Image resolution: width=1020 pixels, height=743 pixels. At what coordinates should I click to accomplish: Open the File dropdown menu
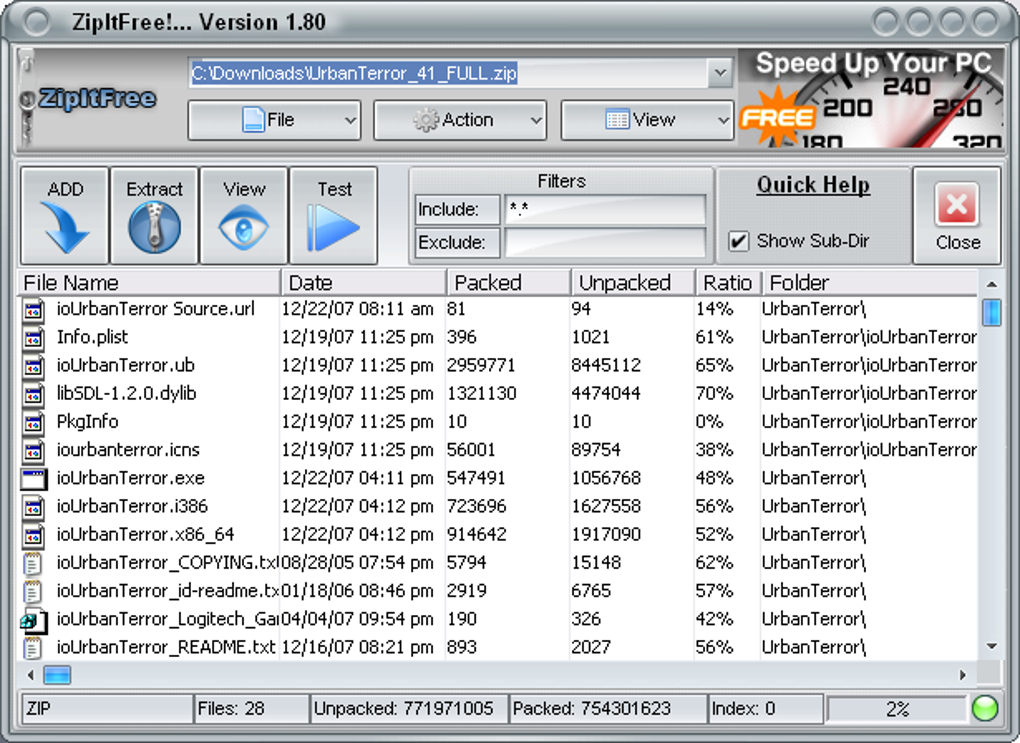[x=274, y=120]
